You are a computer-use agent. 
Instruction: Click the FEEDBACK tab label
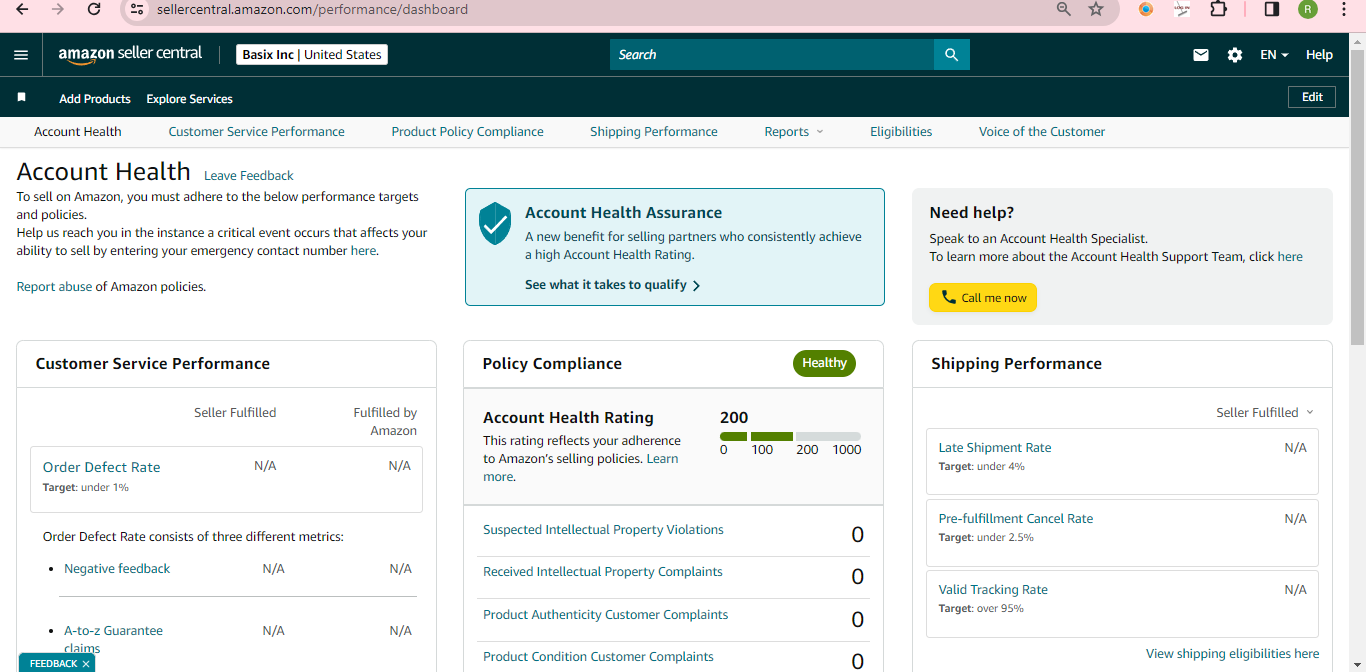pyautogui.click(x=53, y=664)
